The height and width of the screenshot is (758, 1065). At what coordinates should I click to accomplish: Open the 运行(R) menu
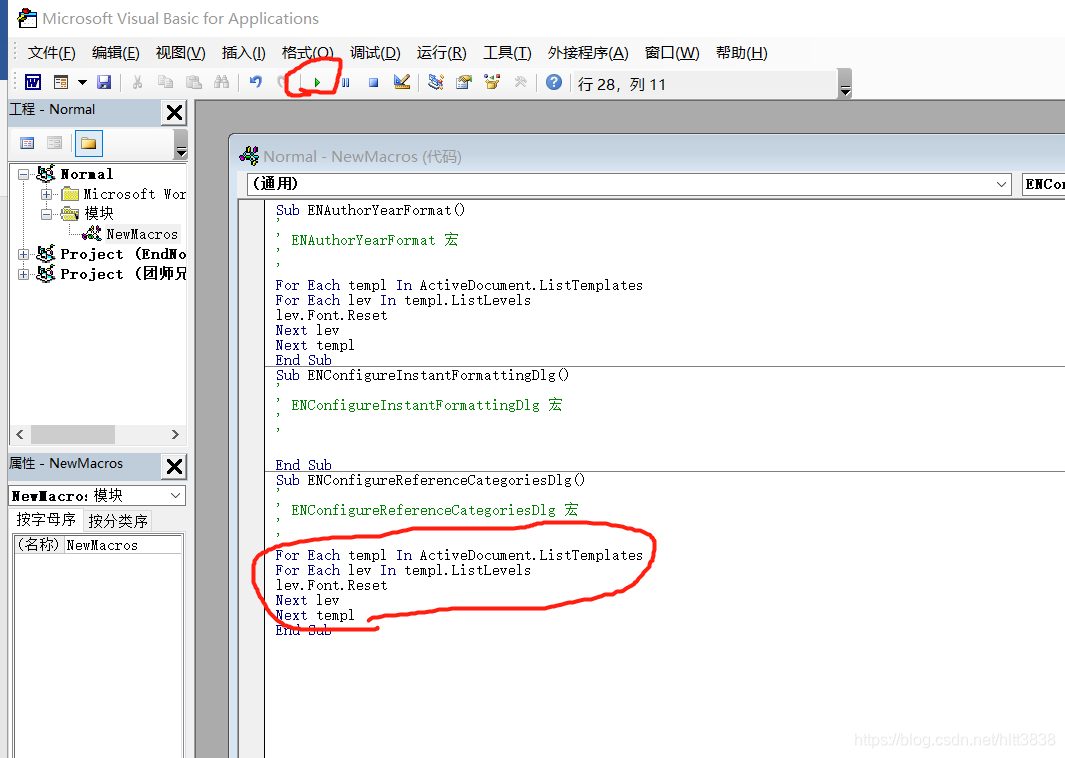(441, 53)
